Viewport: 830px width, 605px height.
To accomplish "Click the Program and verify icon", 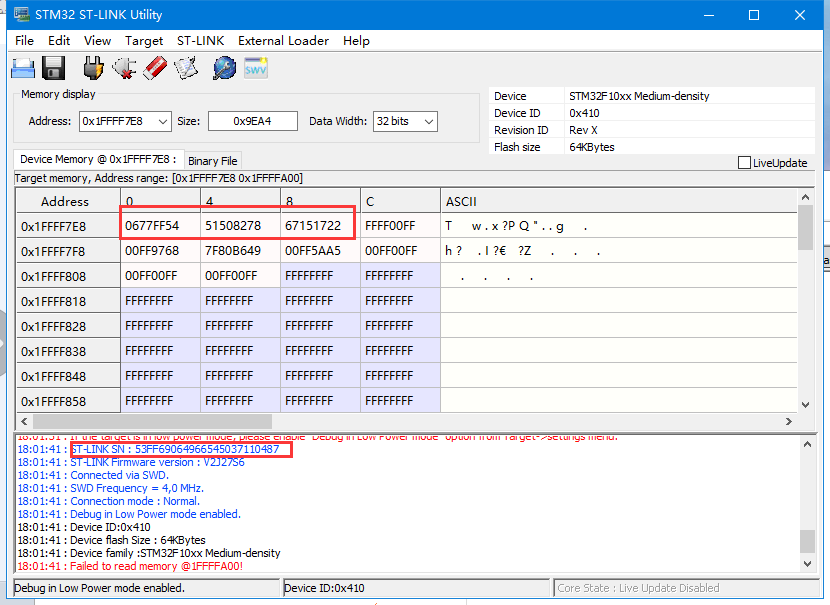I will (x=186, y=68).
